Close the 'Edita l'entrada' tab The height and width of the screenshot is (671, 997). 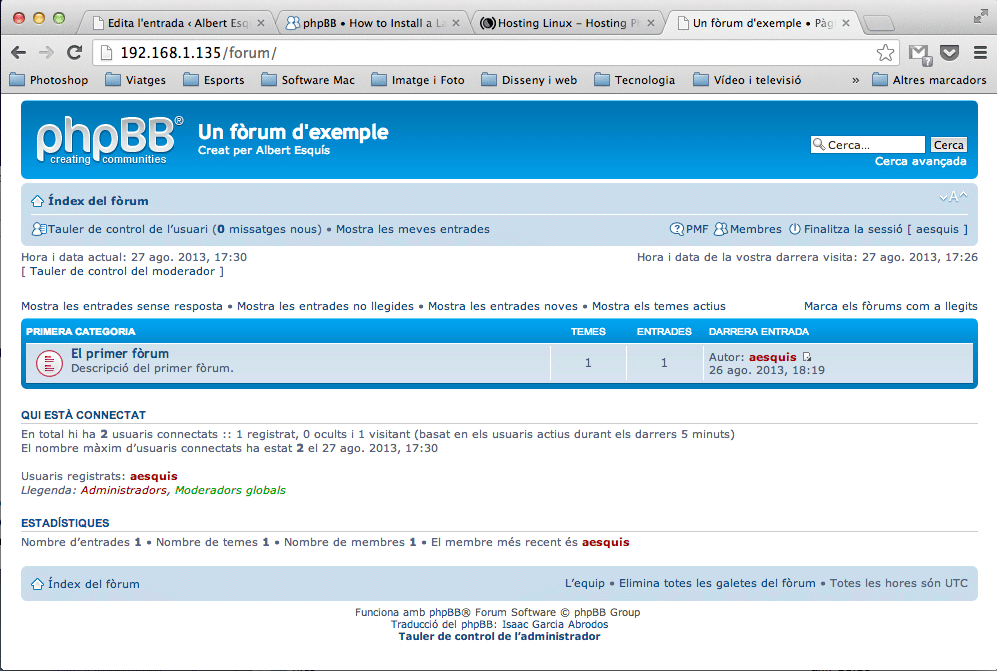261,23
